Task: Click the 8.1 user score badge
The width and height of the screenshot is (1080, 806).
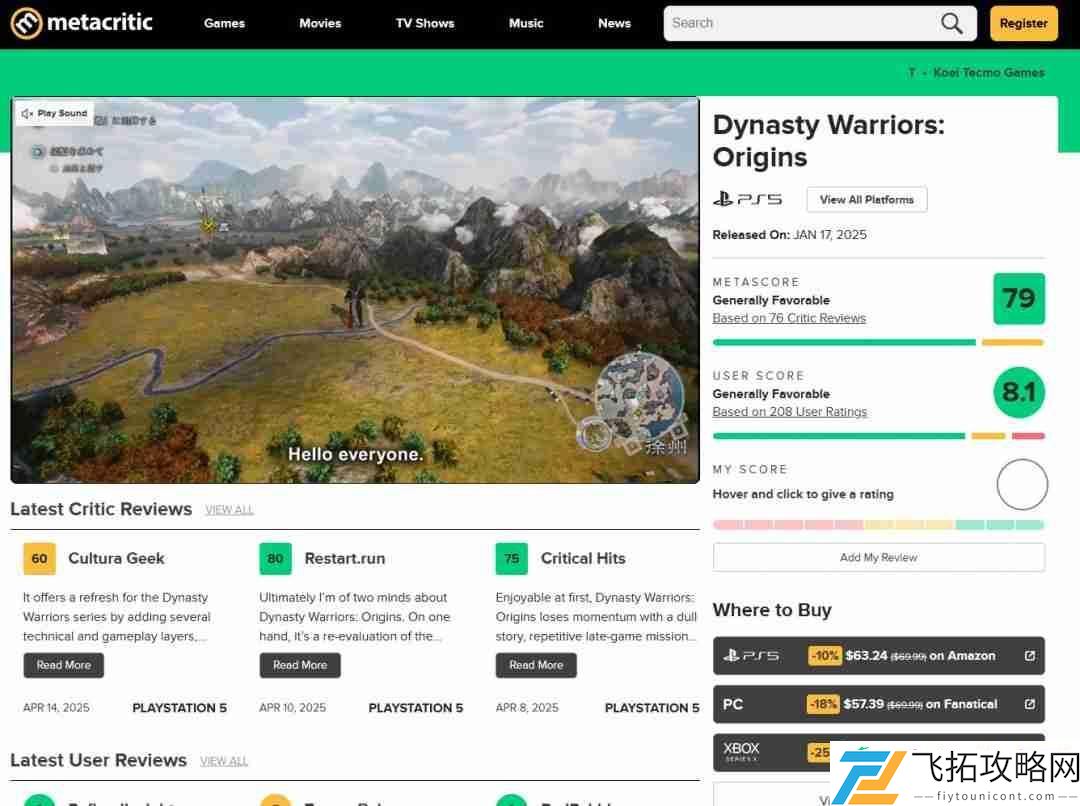Action: tap(1019, 392)
